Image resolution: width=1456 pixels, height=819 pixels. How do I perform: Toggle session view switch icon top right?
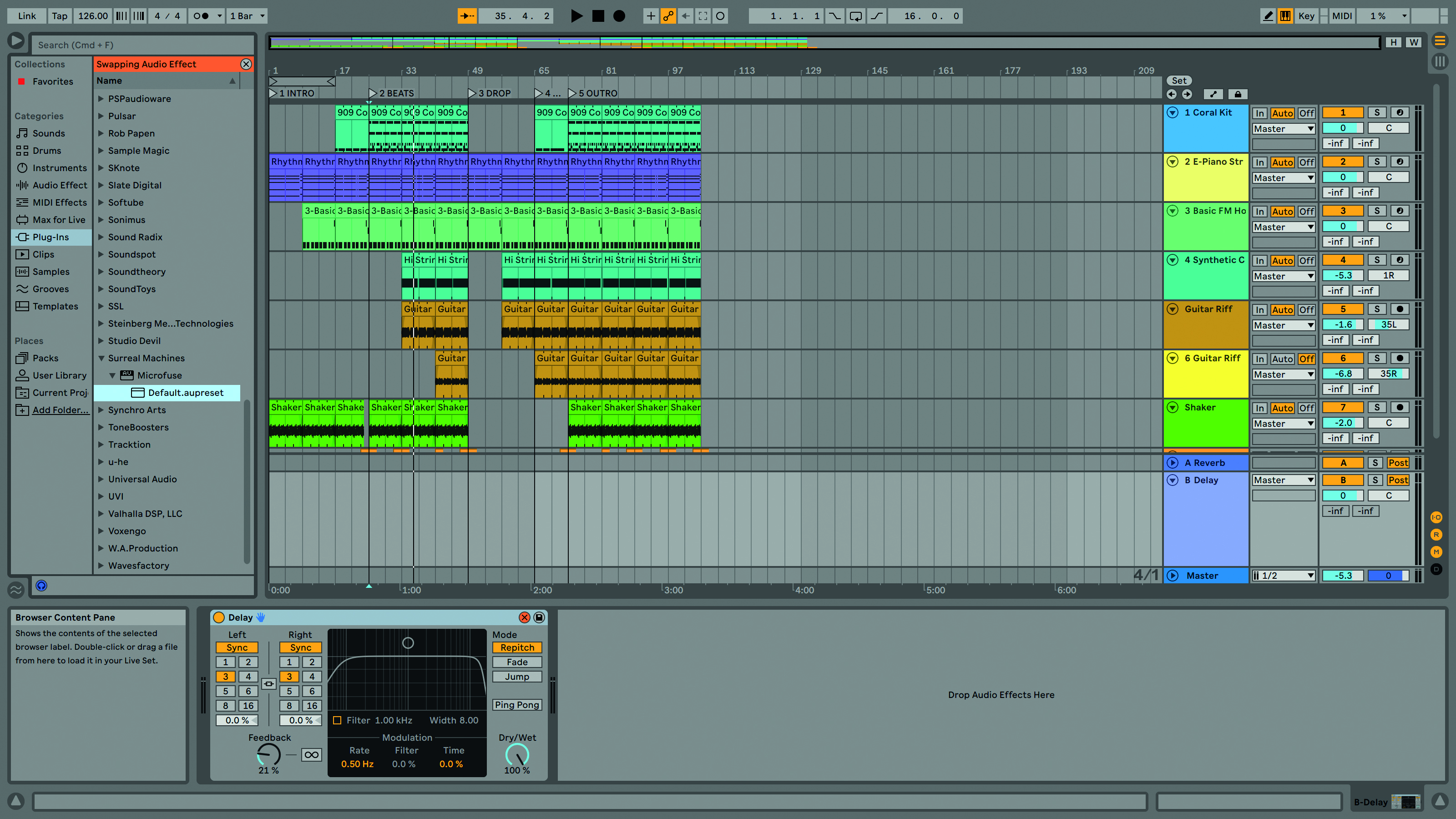pos(1440,61)
